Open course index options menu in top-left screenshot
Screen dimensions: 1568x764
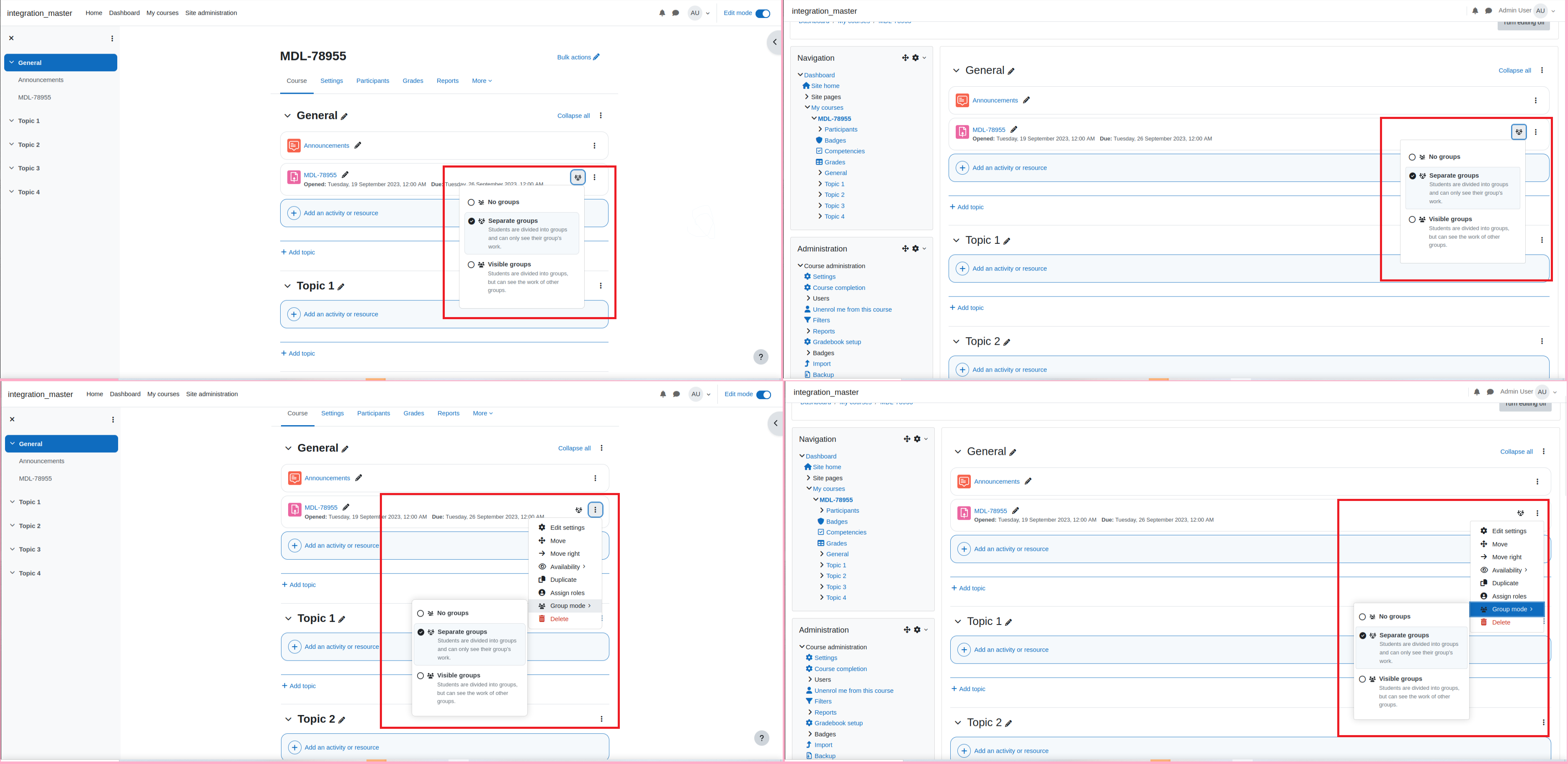coord(112,39)
